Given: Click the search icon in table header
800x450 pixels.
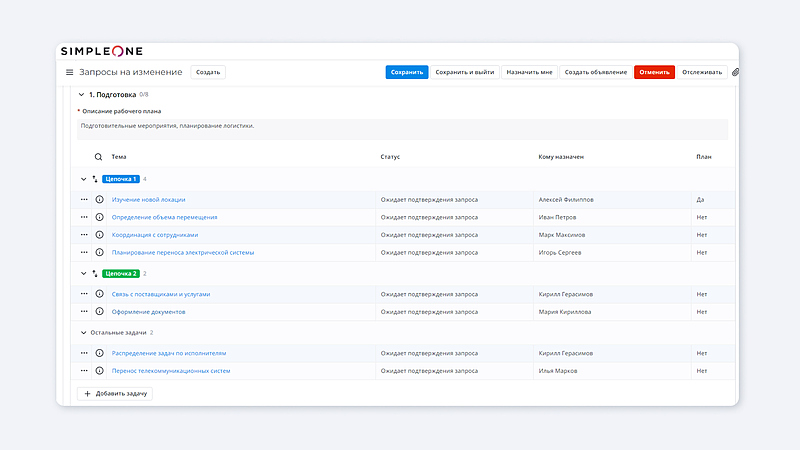Looking at the screenshot, I should [x=98, y=157].
